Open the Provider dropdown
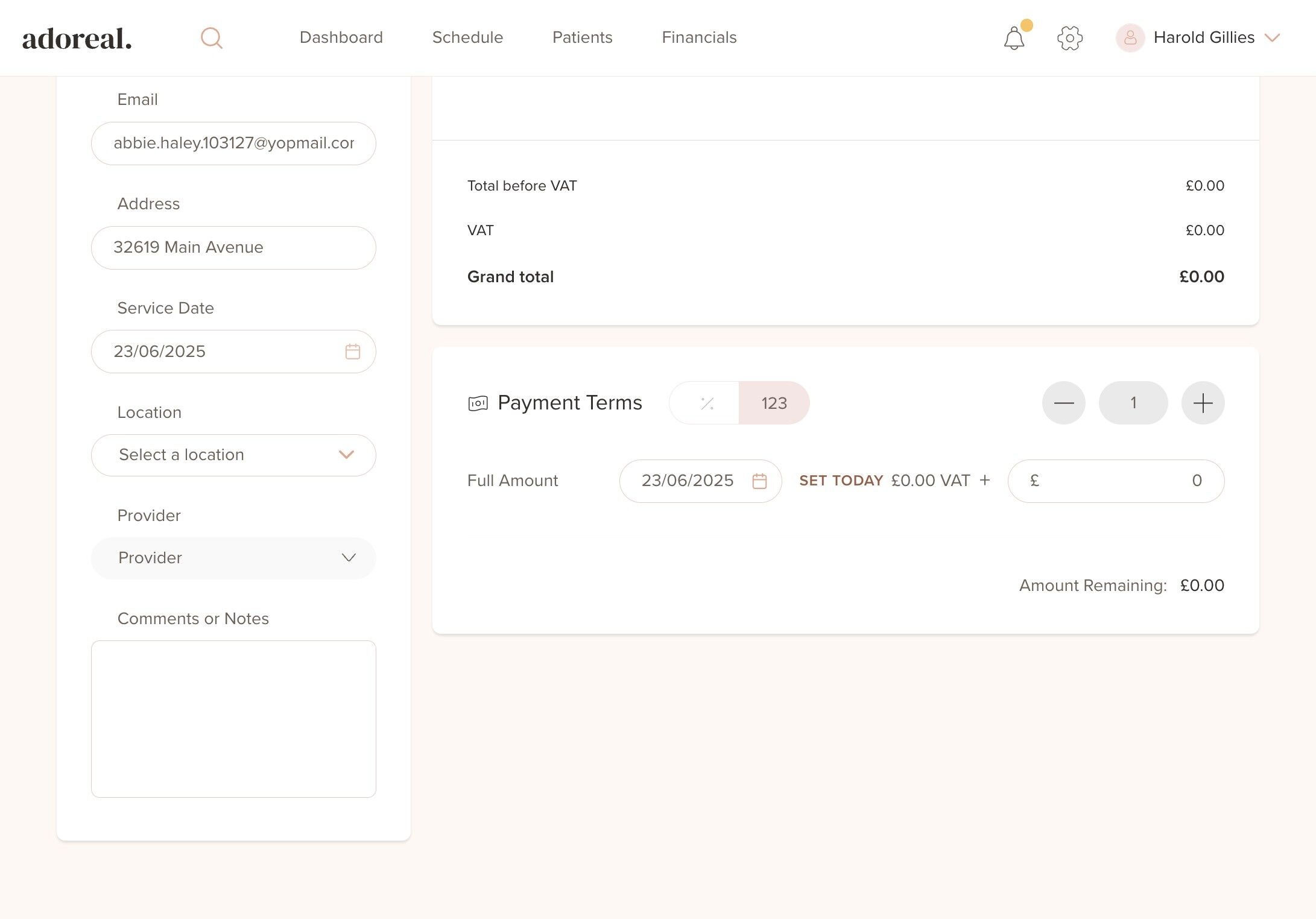This screenshot has height=919, width=1316. [x=233, y=558]
